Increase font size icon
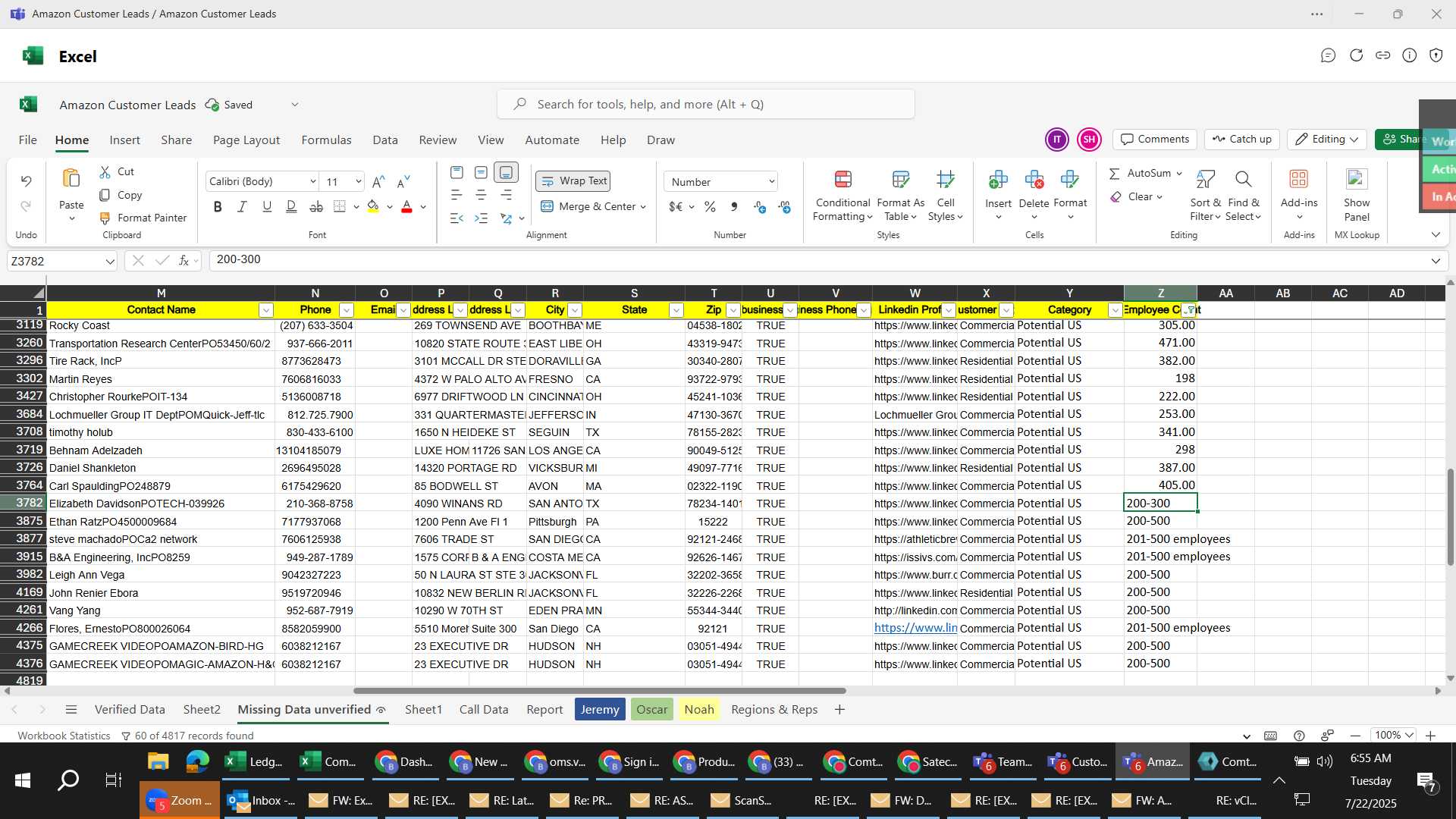This screenshot has height=819, width=1456. click(378, 181)
